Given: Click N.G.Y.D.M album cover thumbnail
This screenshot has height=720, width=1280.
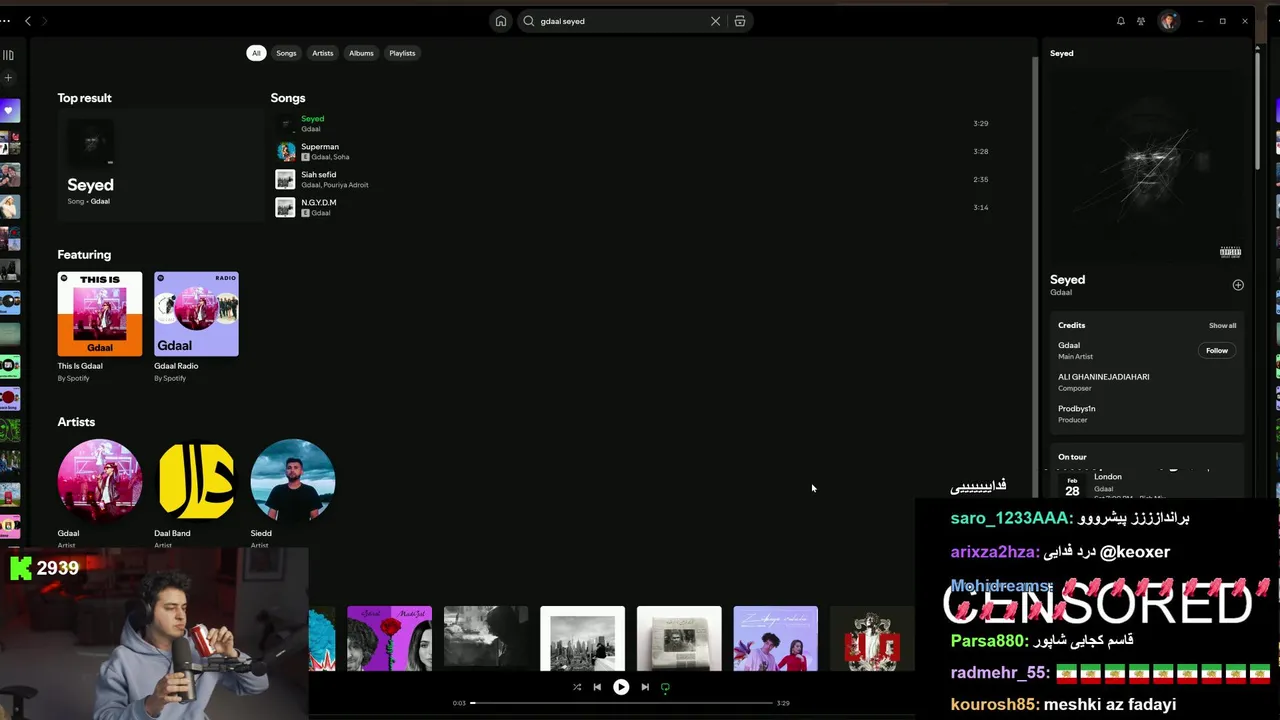Looking at the screenshot, I should 286,208.
